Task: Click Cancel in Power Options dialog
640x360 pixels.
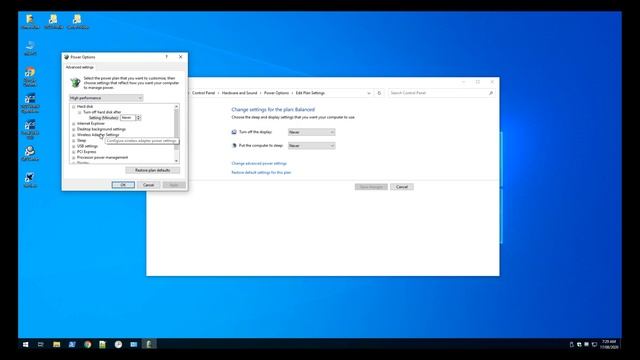Action: tap(149, 185)
